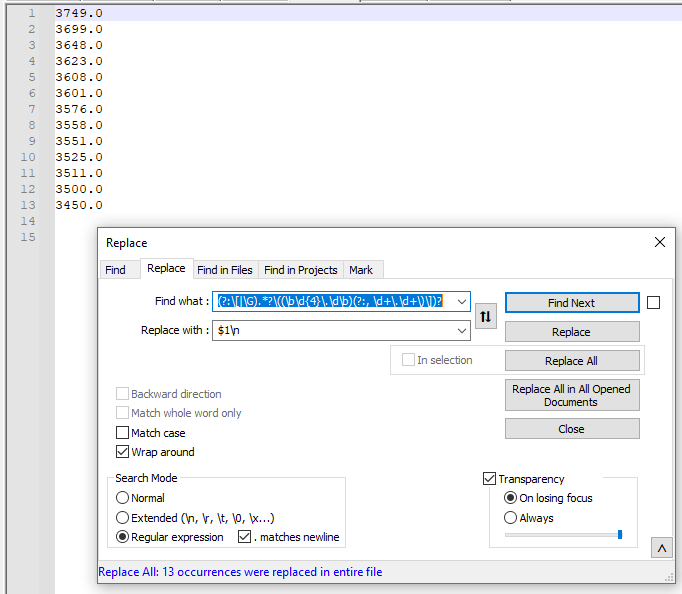Open the 'Find what' history dropdown
This screenshot has height=594, width=682.
click(x=461, y=301)
